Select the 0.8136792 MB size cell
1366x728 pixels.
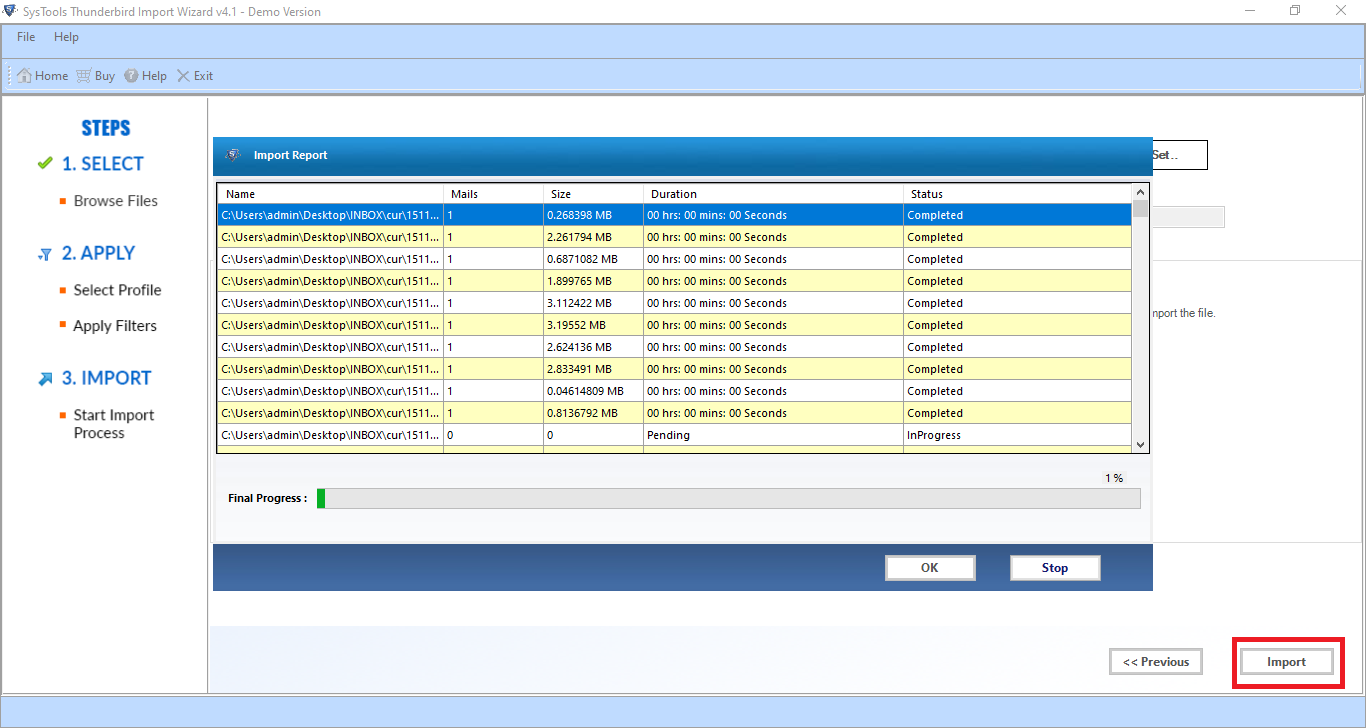[x=594, y=413]
